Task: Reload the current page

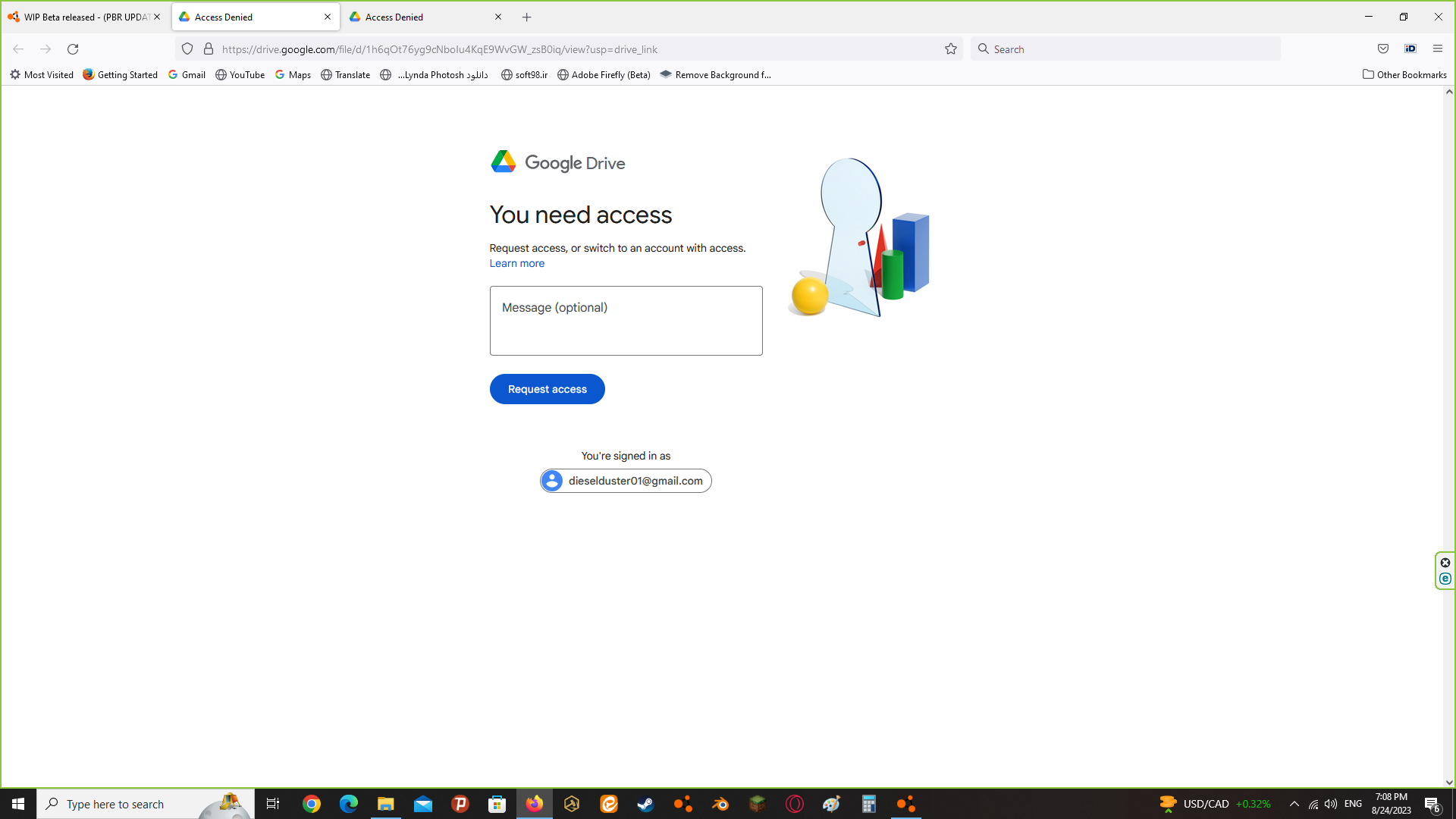Action: tap(73, 49)
